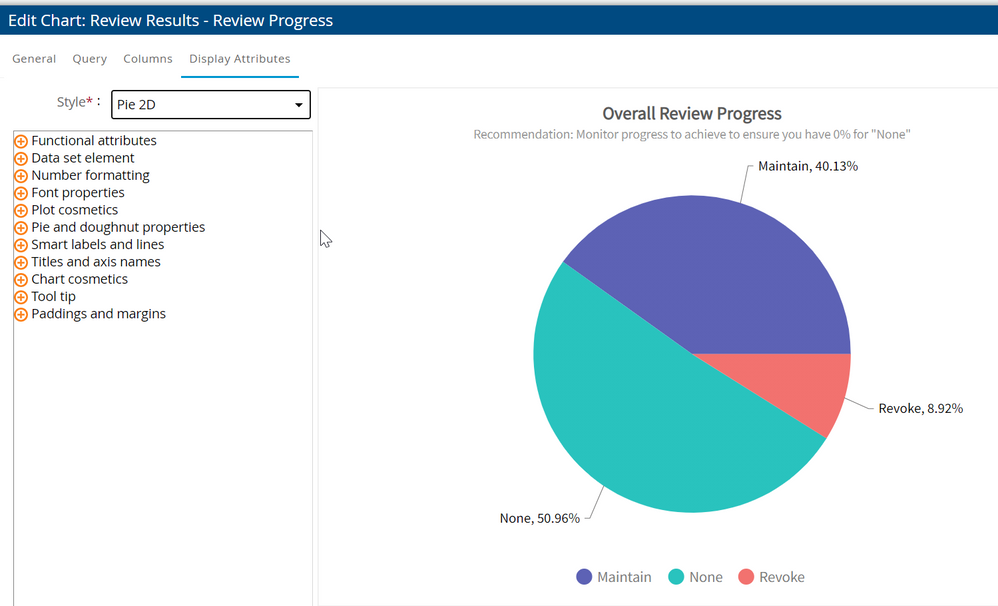This screenshot has height=606, width=998.
Task: Click the red Revoke pie slice
Action: (x=810, y=388)
